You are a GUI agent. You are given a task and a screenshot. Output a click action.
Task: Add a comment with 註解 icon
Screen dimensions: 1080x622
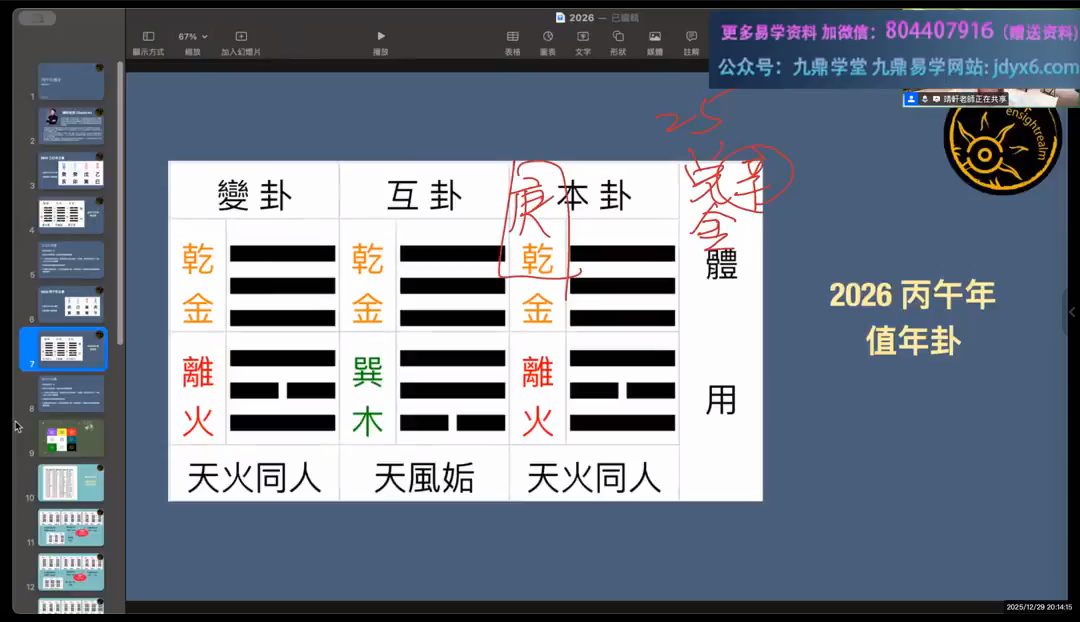(x=691, y=36)
